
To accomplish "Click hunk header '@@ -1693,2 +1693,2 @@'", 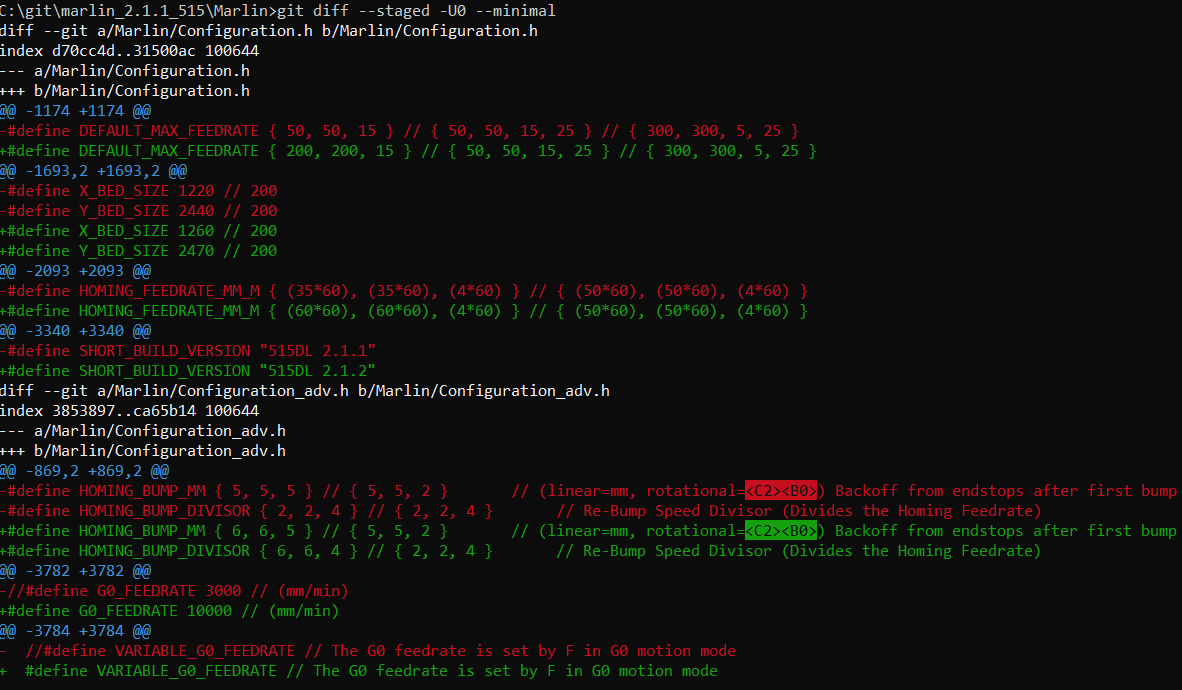I will point(93,170).
